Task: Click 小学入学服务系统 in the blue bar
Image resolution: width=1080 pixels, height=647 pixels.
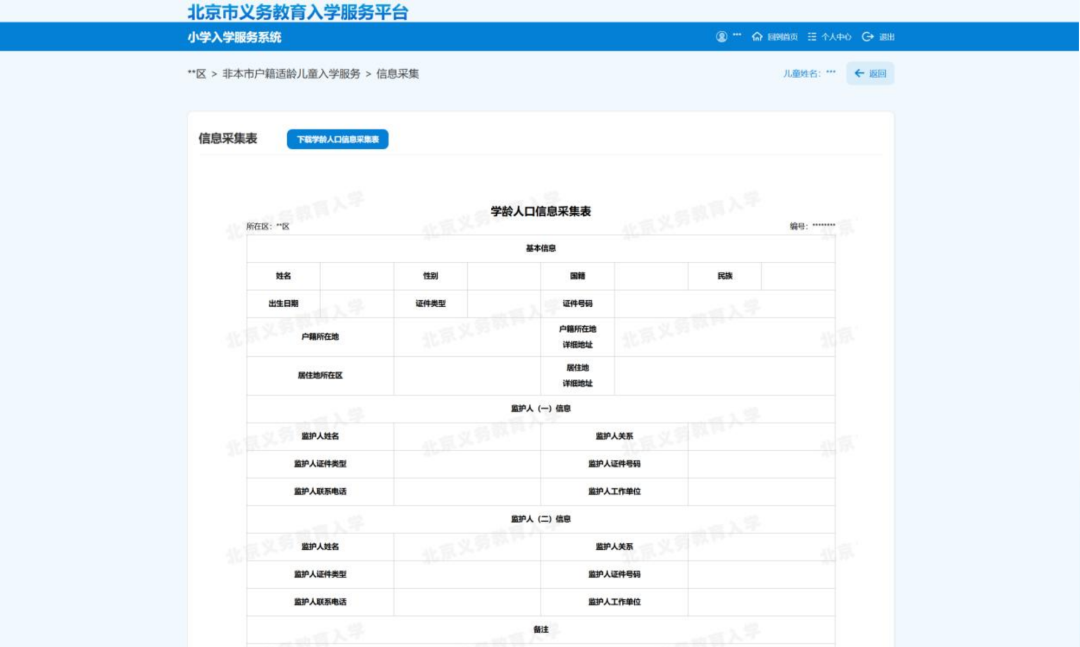Action: coord(234,37)
